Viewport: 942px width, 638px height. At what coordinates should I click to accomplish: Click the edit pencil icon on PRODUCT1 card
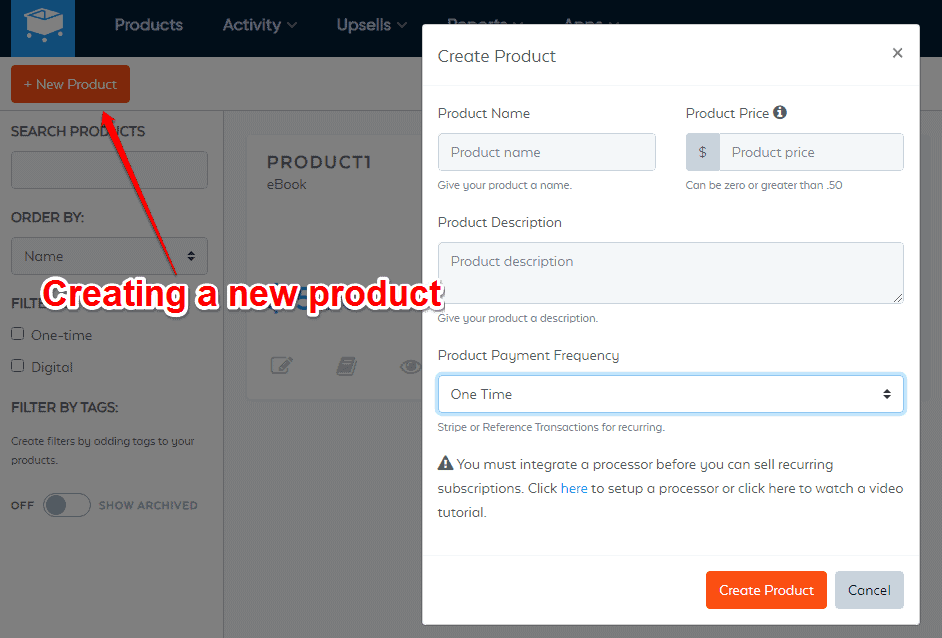coord(281,366)
